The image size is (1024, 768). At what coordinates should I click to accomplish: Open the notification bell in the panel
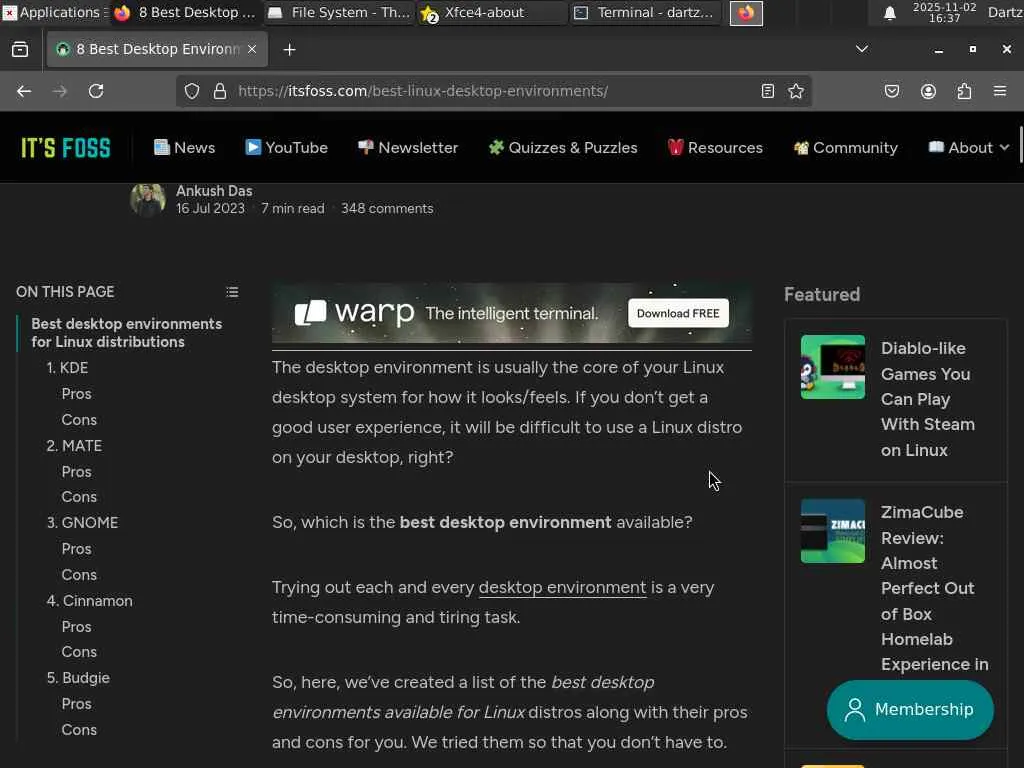click(x=889, y=13)
